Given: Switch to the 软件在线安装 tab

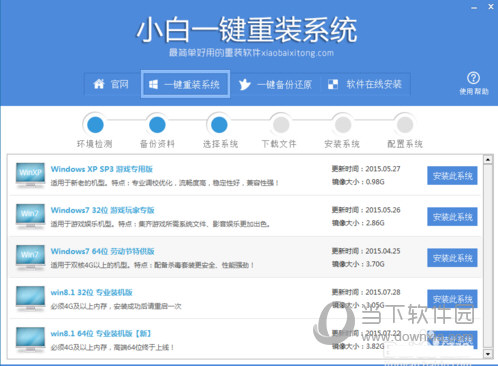Looking at the screenshot, I should coord(365,84).
